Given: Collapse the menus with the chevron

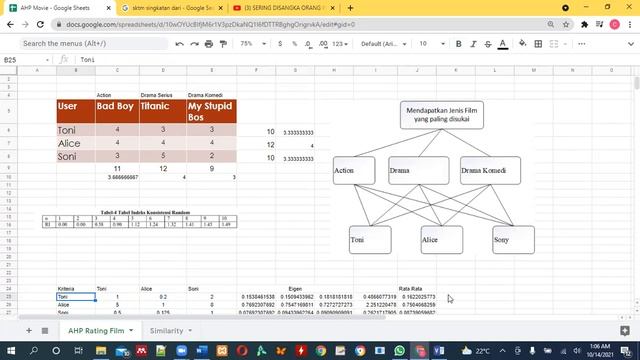Looking at the screenshot, I should [x=631, y=44].
